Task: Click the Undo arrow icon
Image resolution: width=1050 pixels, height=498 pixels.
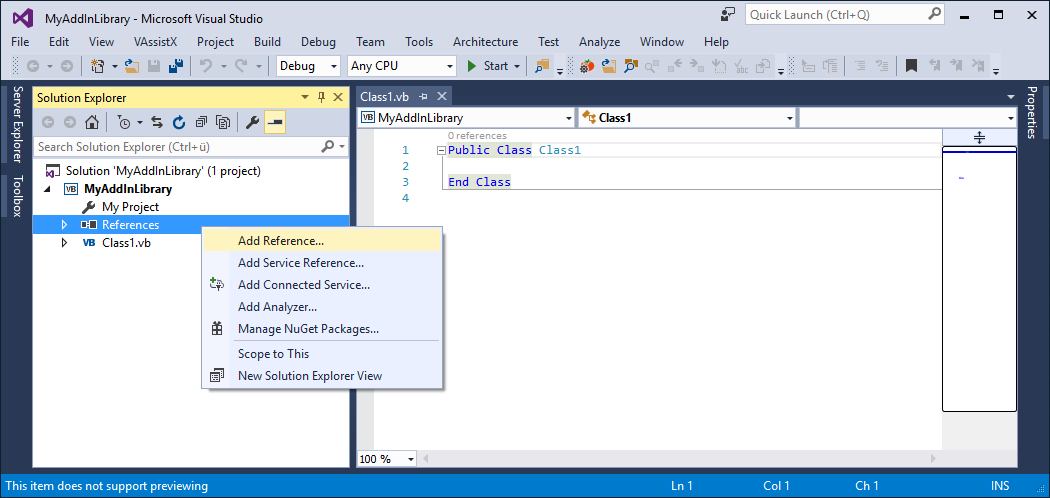Action: pos(206,66)
